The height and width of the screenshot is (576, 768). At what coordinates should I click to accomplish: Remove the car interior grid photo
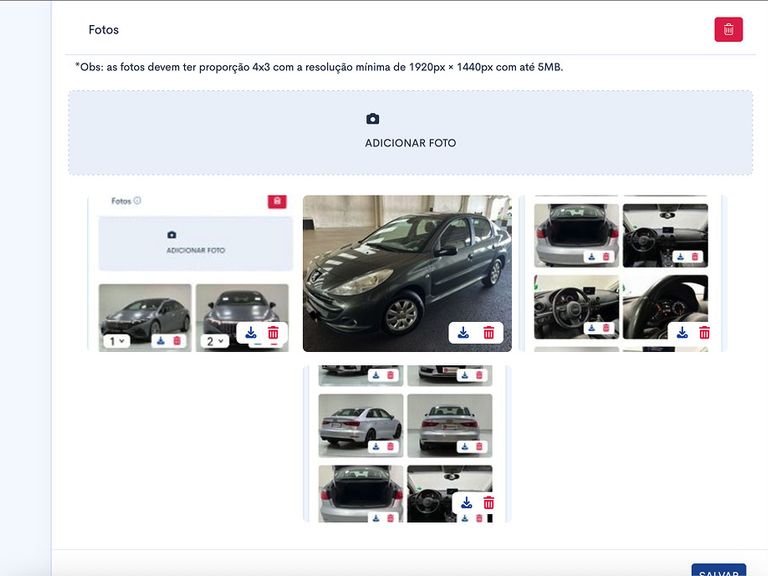705,333
